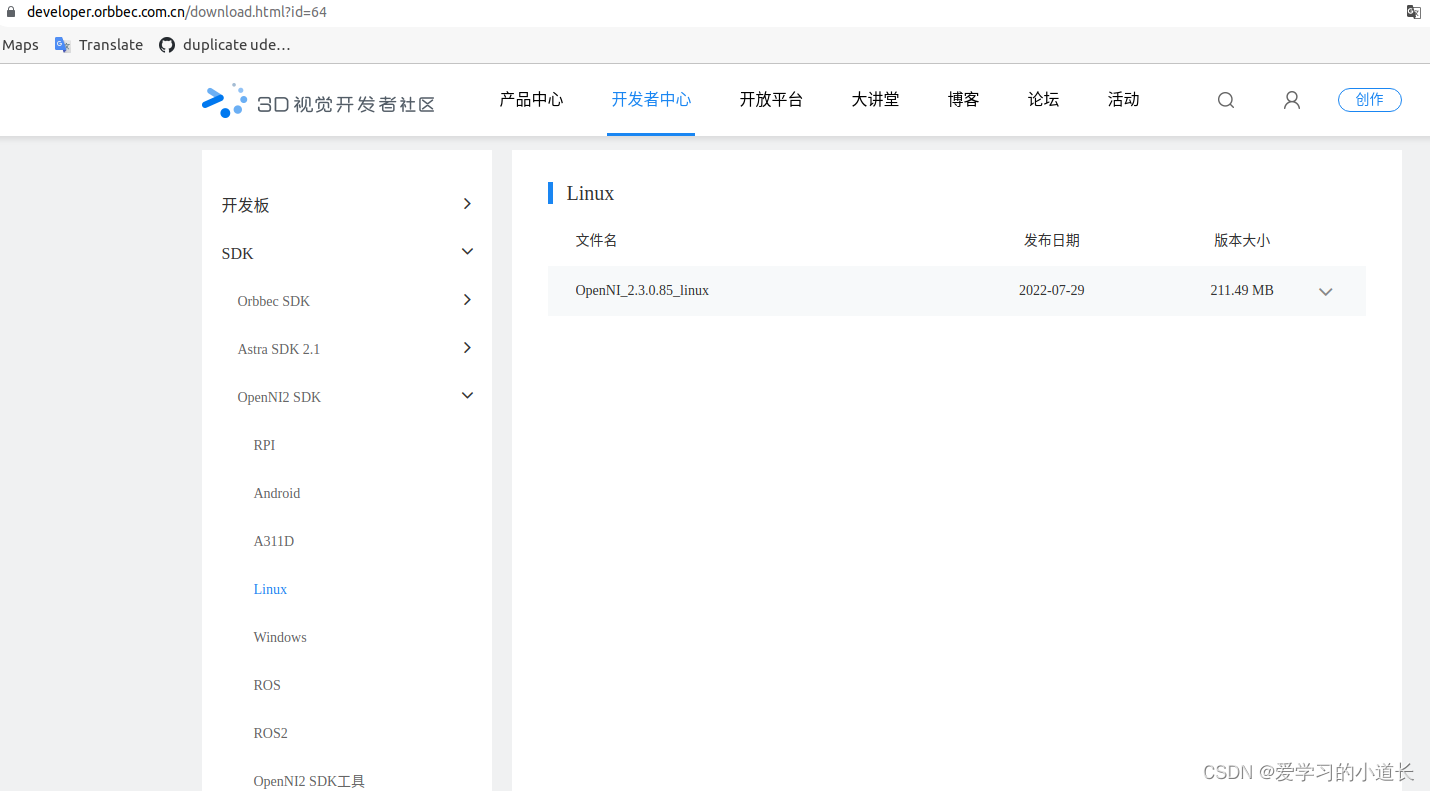Screen dimensions: 1430x791
Task: Expand the Orbbec SDK chevron
Action: pos(467,300)
